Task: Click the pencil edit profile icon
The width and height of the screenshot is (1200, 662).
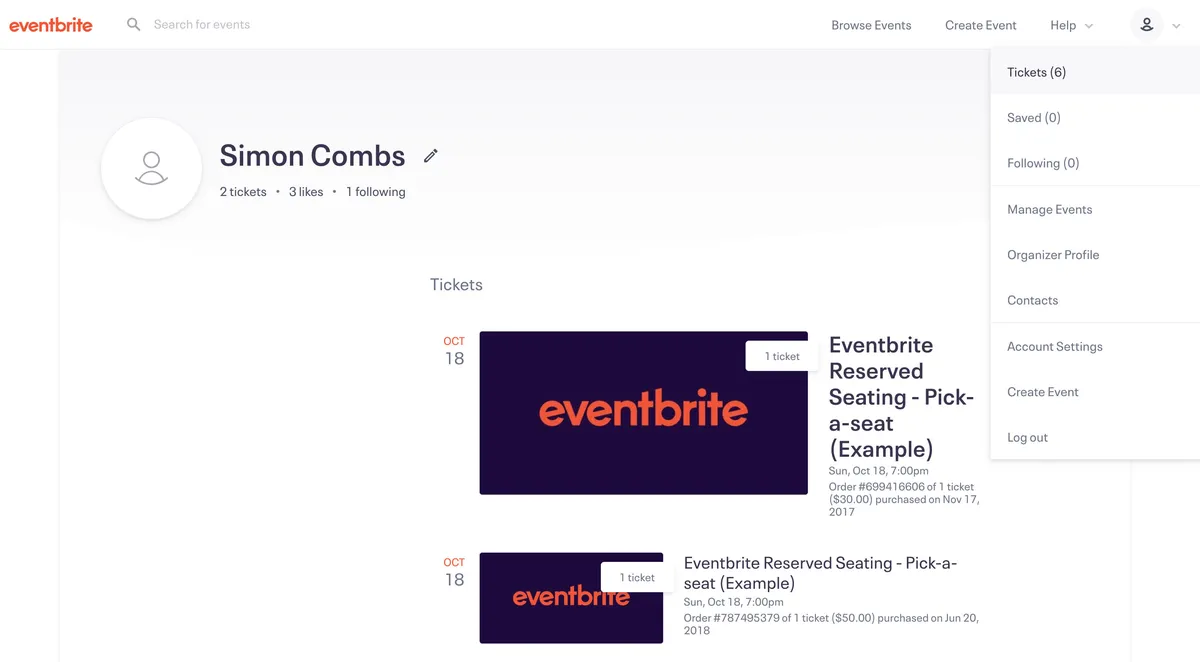Action: coord(431,156)
